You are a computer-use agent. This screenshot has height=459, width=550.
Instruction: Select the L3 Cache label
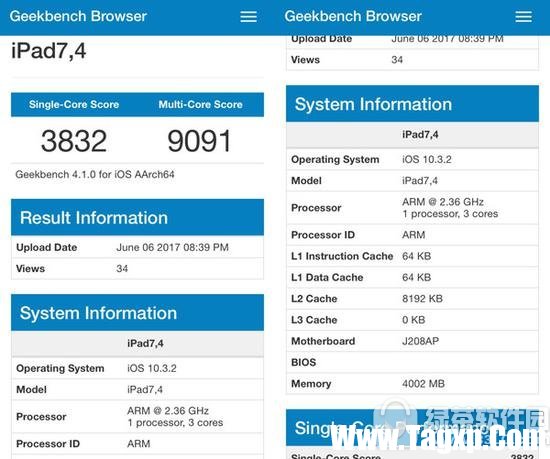coord(314,320)
